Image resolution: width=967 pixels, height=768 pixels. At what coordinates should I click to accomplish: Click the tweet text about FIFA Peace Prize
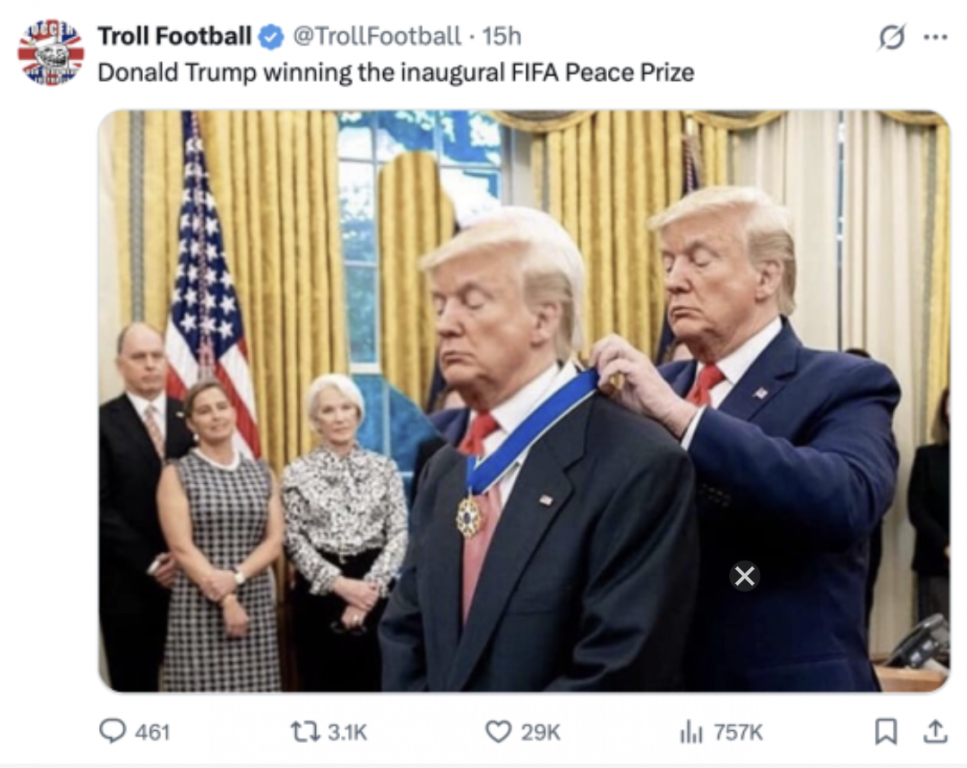point(396,73)
